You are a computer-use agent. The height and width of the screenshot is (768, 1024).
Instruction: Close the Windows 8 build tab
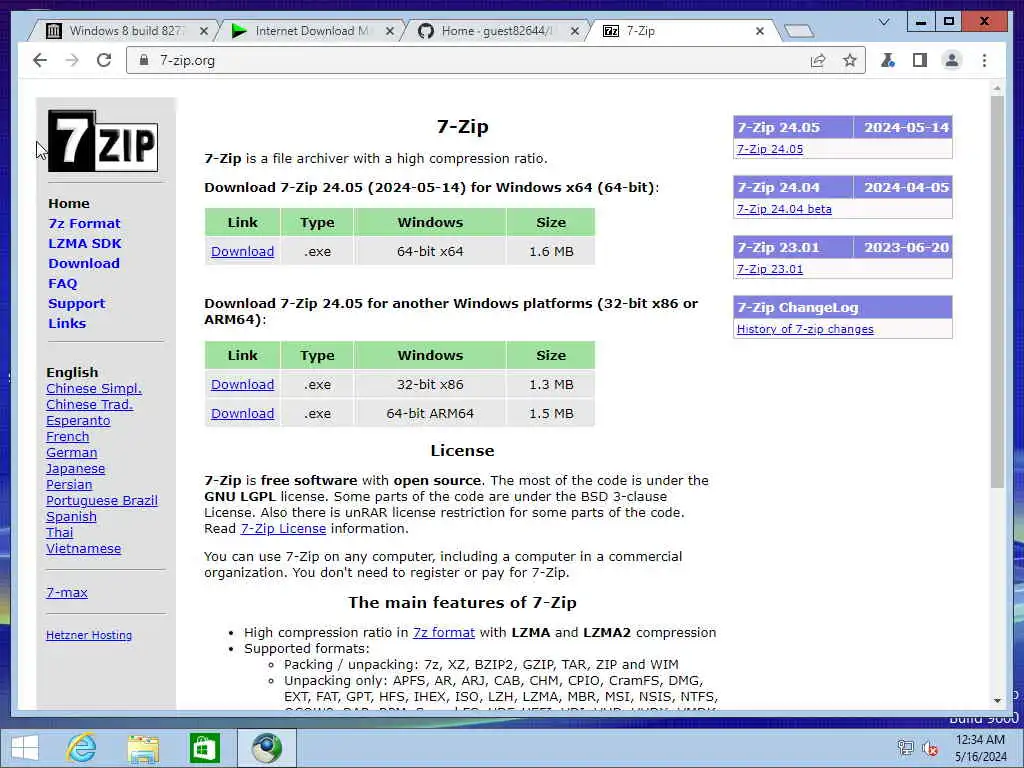click(x=204, y=31)
